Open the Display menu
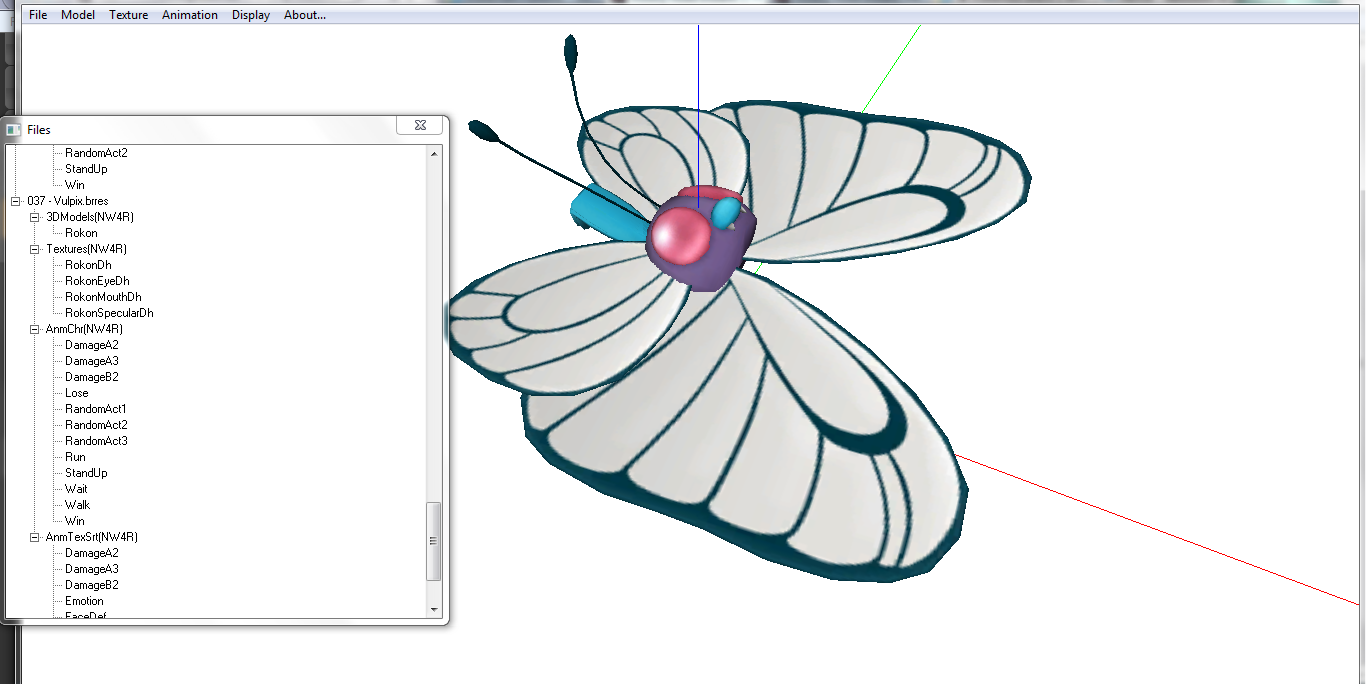This screenshot has height=684, width=1366. (251, 15)
